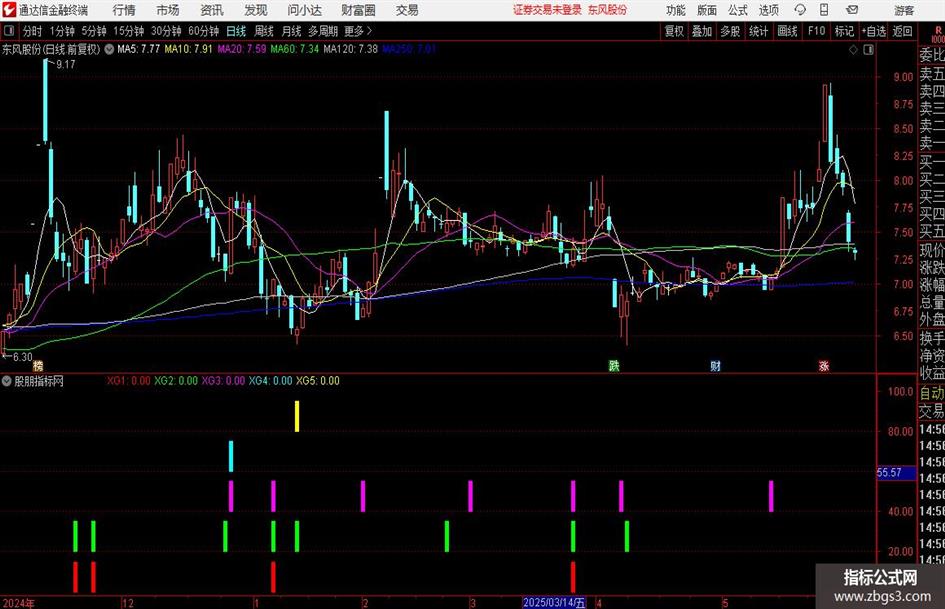Open the 行情 menu
Screen dimensions: 945x609
coord(124,10)
